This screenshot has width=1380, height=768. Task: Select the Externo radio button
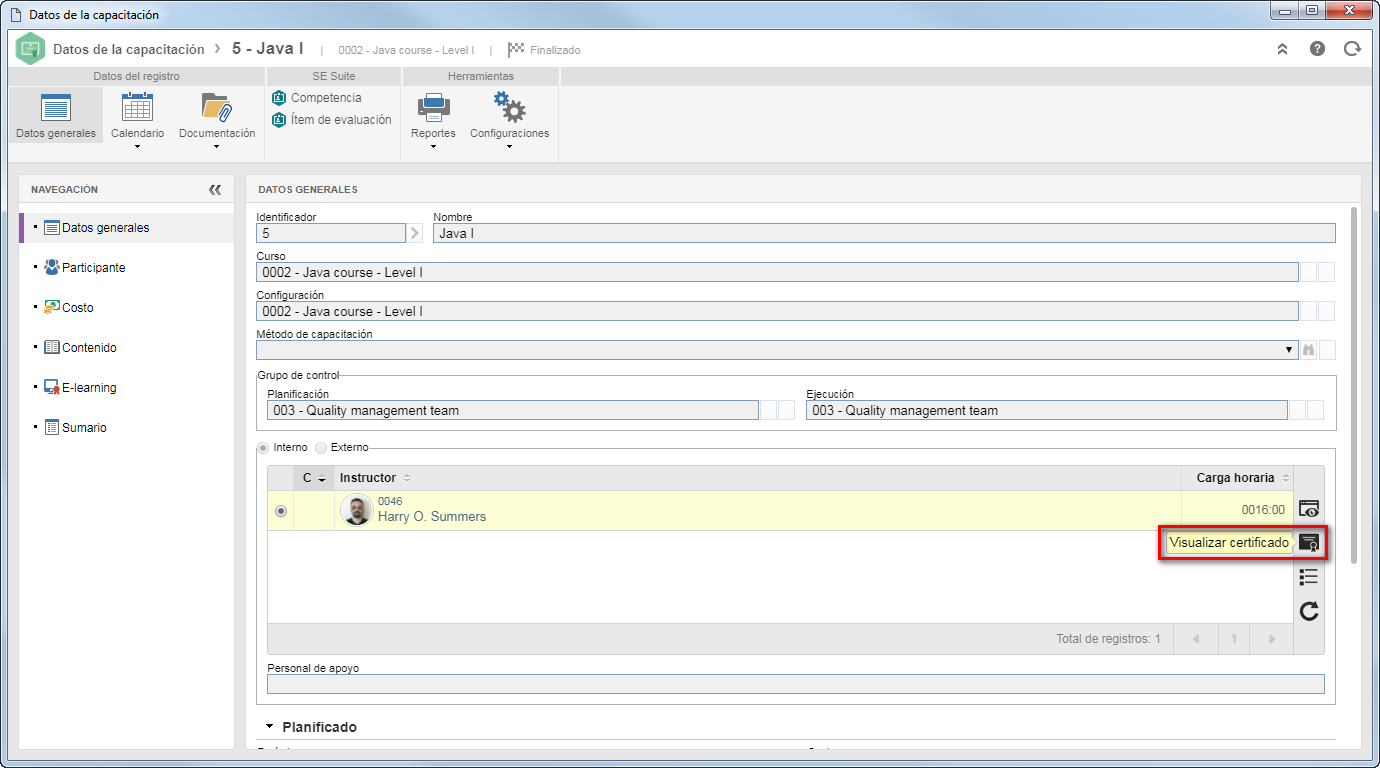(321, 448)
